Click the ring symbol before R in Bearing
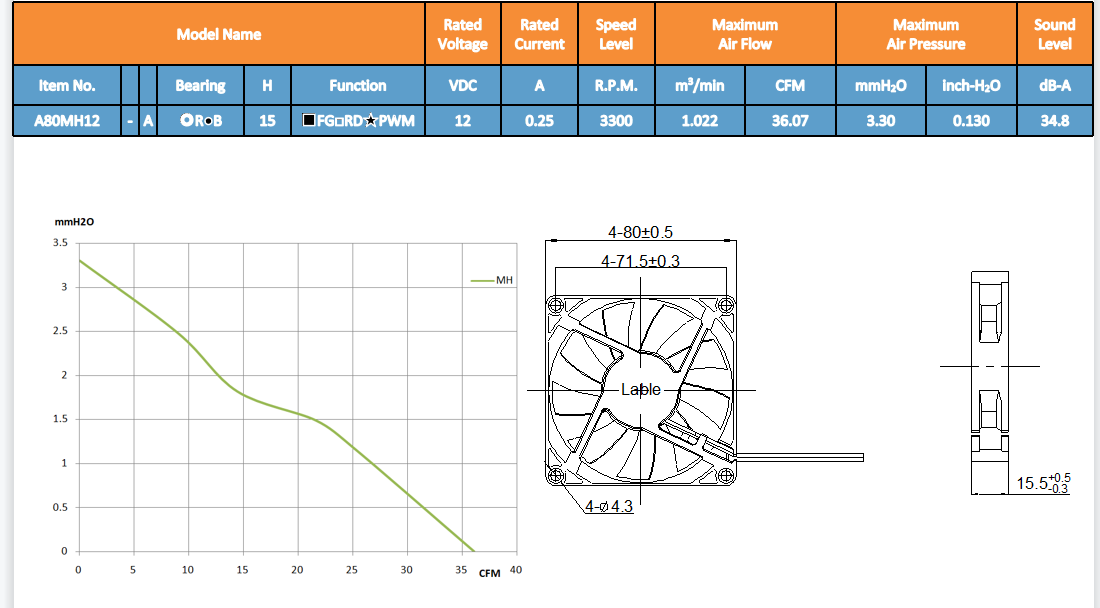 (x=186, y=122)
